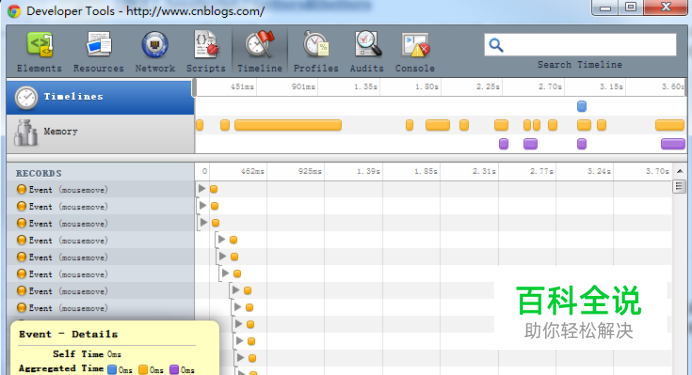This screenshot has height=375, width=692.
Task: Minimize the Developer Tools window
Action: point(606,8)
